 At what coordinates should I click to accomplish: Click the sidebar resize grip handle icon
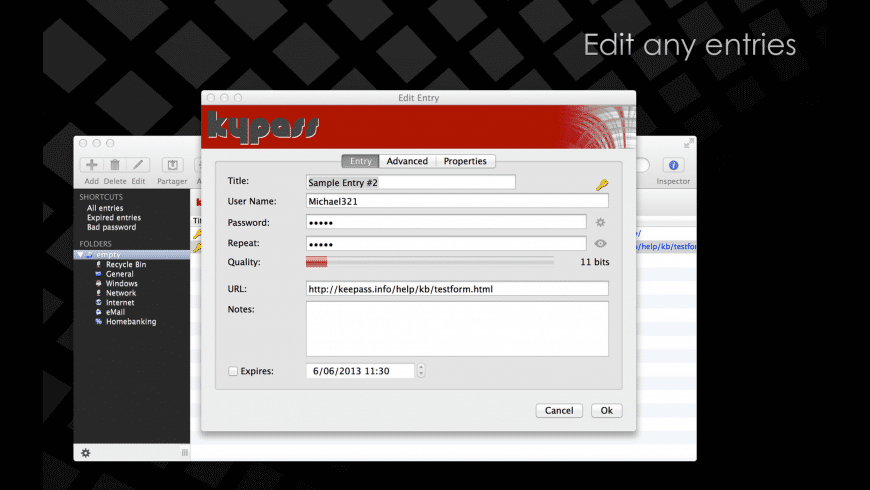coord(185,453)
